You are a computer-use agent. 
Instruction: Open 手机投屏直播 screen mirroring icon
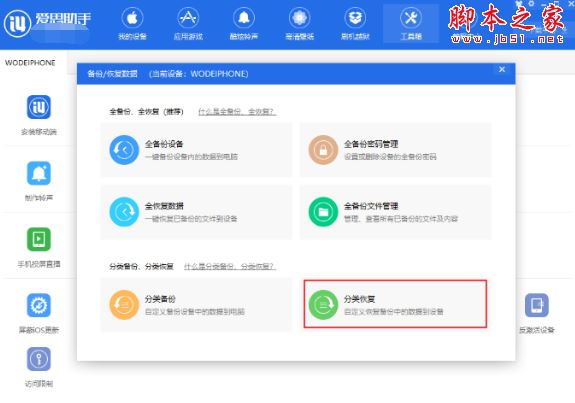pos(39,239)
